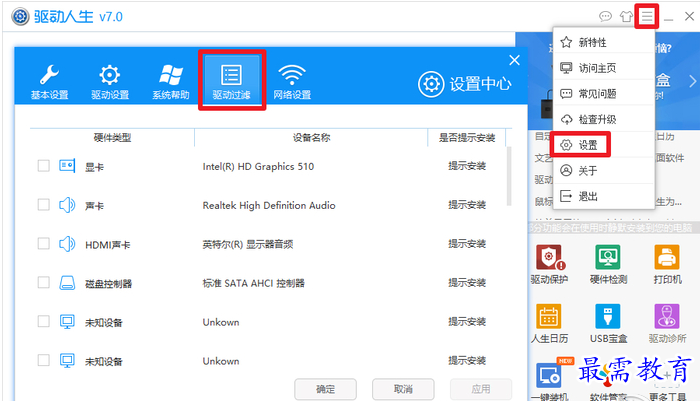
Task: Tick the HDMI声卡 checkbox
Action: click(x=43, y=244)
